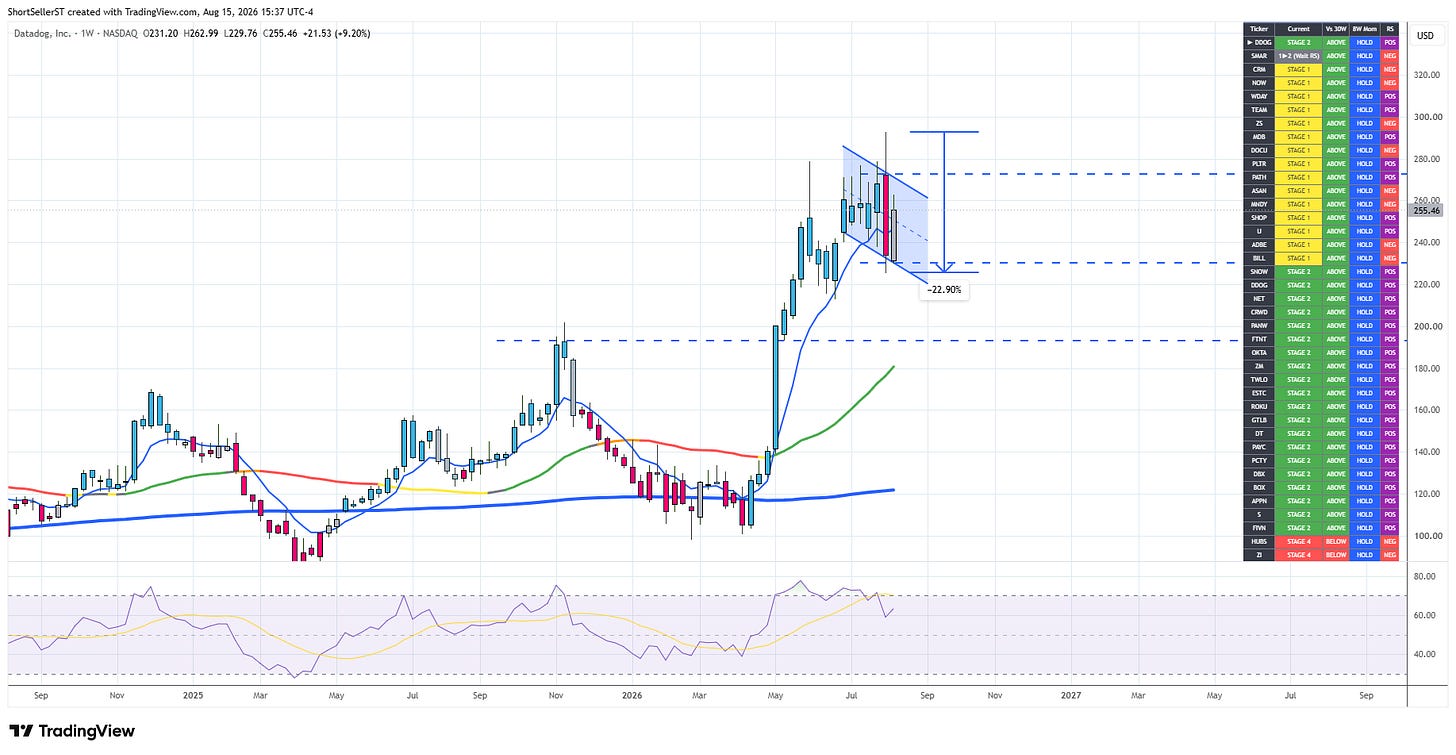The height and width of the screenshot is (755, 1456).
Task: Select the PLTR ticker cell
Action: click(x=1259, y=164)
